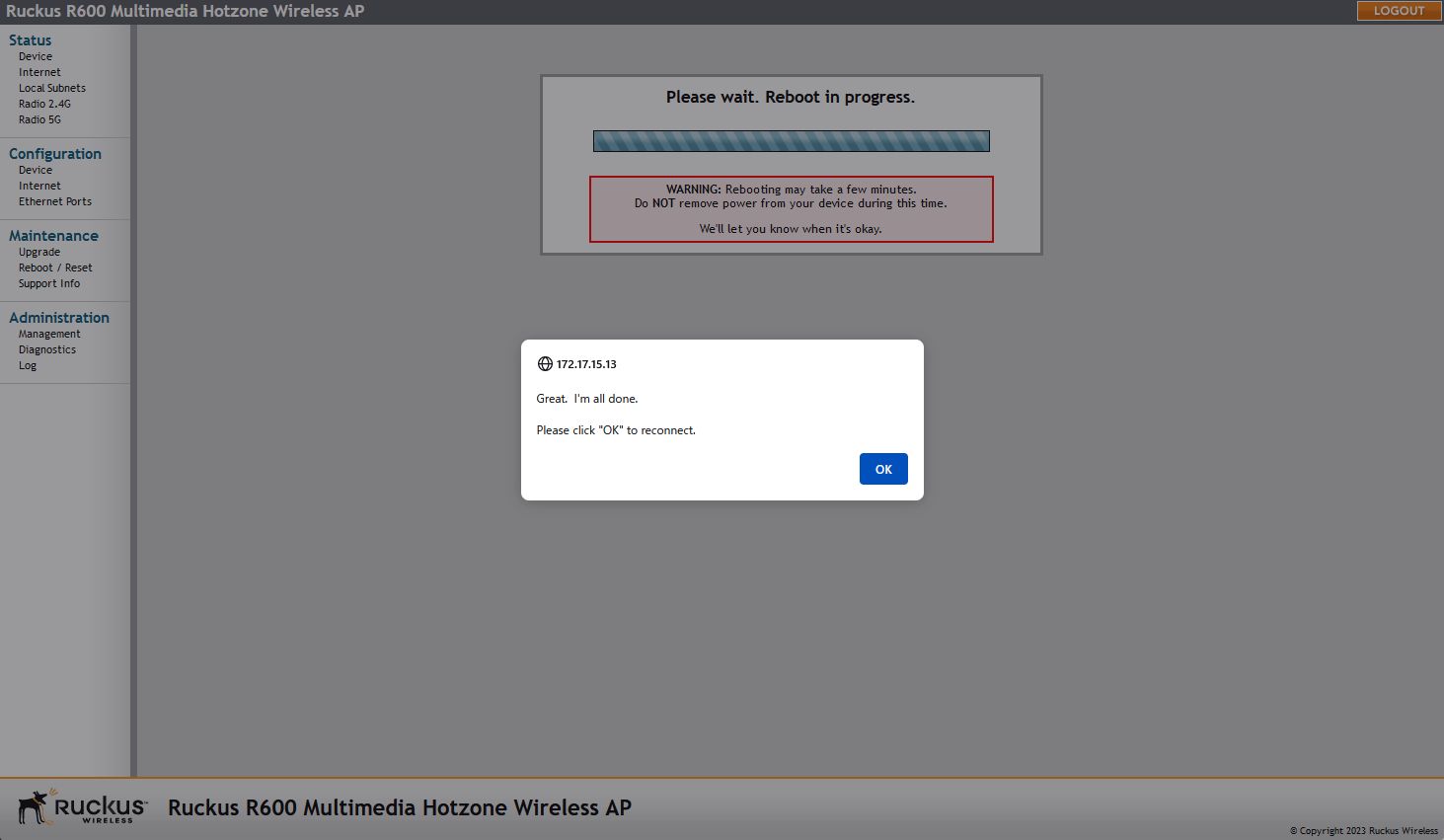Select Reboot / Reset in sidebar
Image resolution: width=1444 pixels, height=840 pixels.
click(x=55, y=267)
